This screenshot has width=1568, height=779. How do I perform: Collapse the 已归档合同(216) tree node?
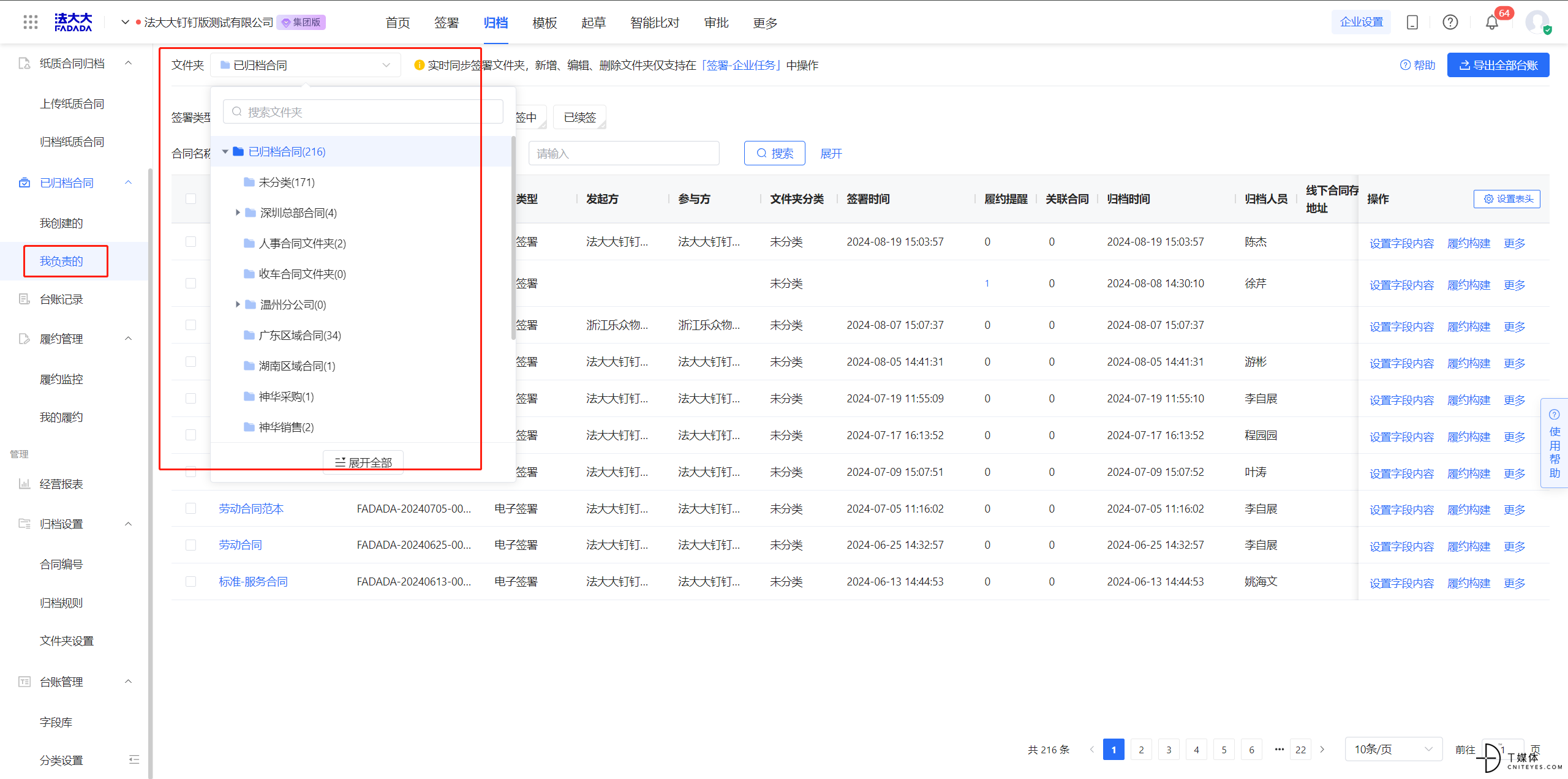225,151
